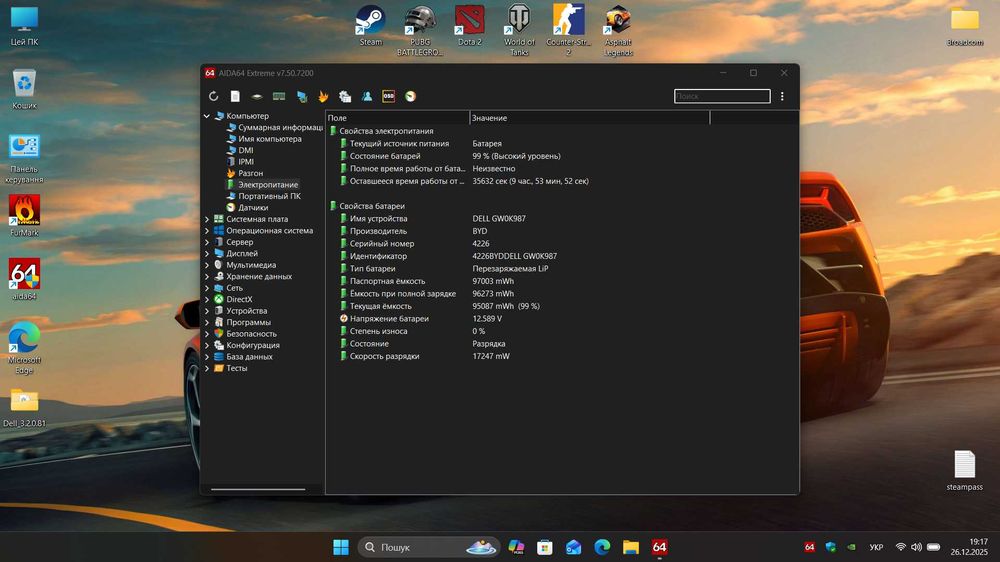The width and height of the screenshot is (1000, 562).
Task: Select World of Tanks desktop icon
Action: (x=519, y=31)
